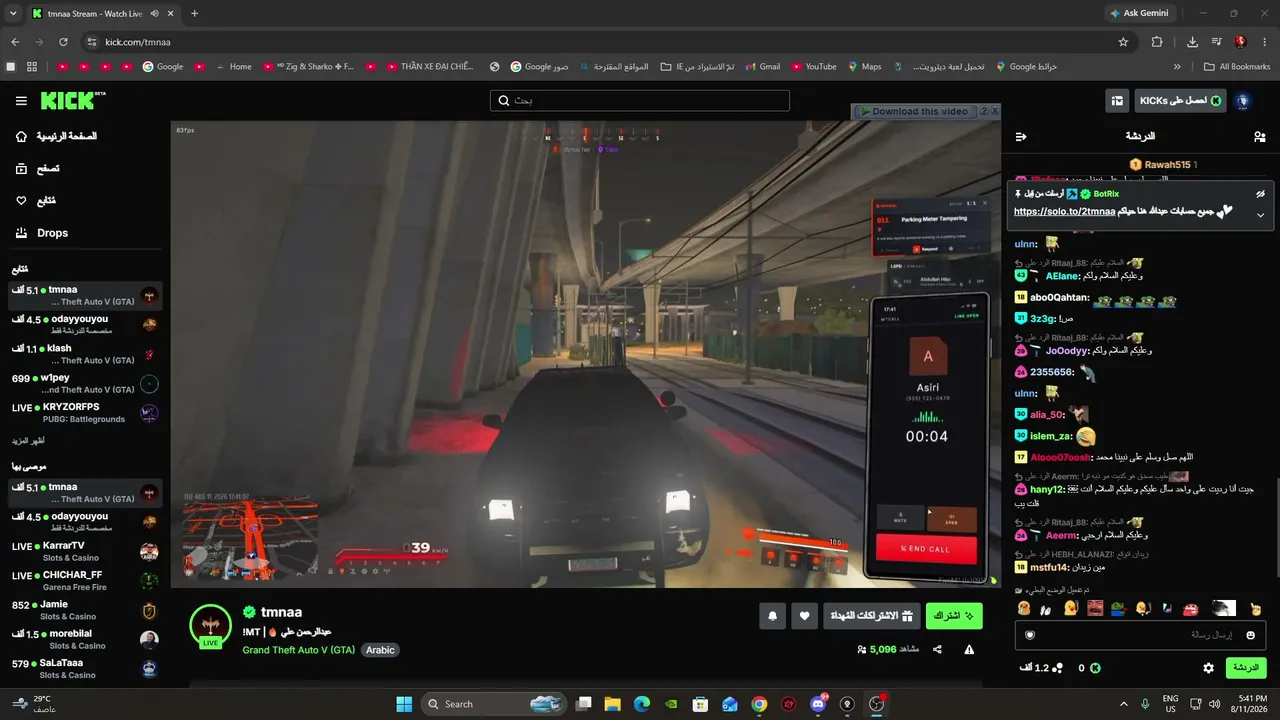Go back in browser history

[15, 42]
